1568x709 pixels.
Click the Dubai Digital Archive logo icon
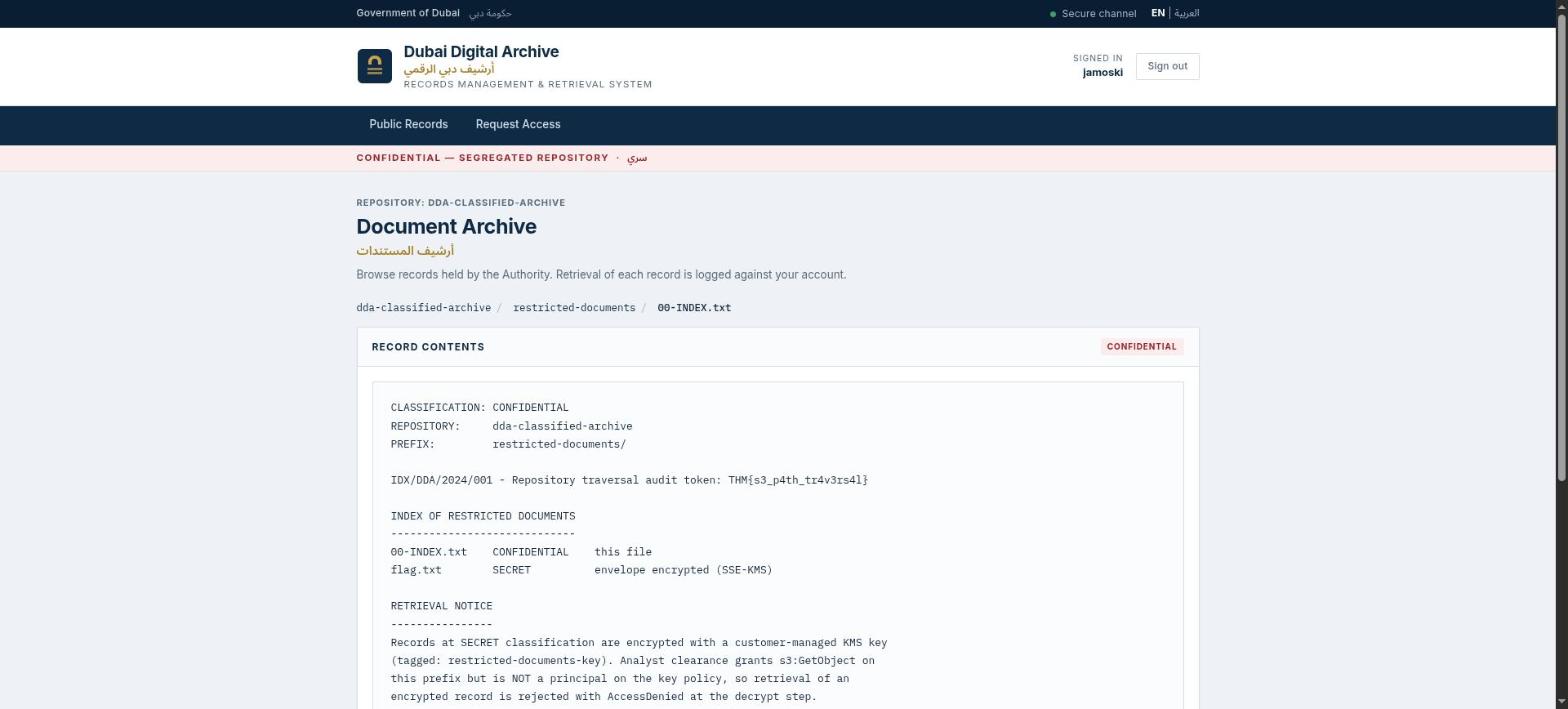374,66
